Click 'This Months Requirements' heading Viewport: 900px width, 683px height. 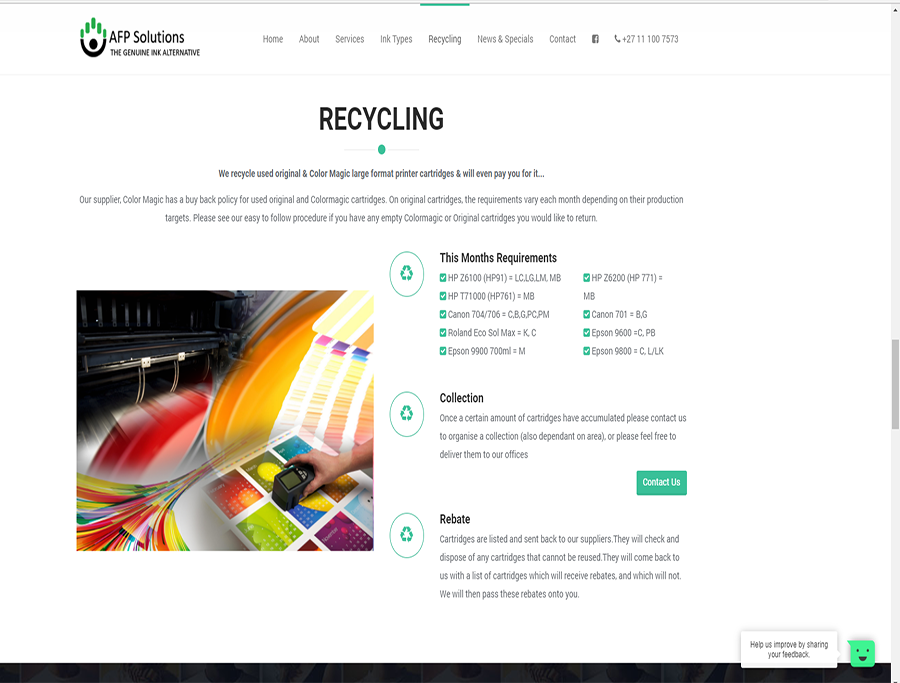[498, 258]
